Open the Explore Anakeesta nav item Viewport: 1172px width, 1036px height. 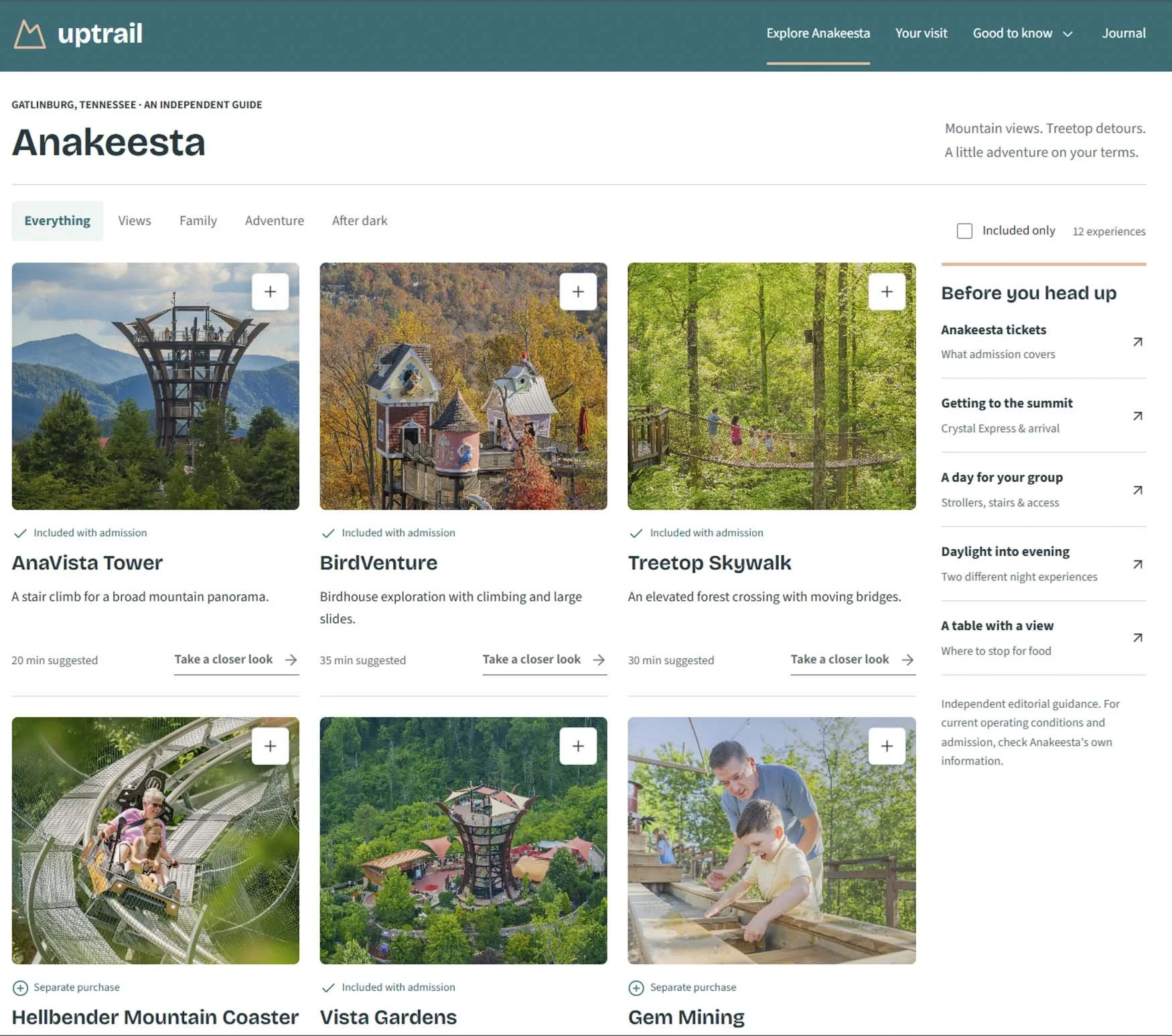(818, 33)
